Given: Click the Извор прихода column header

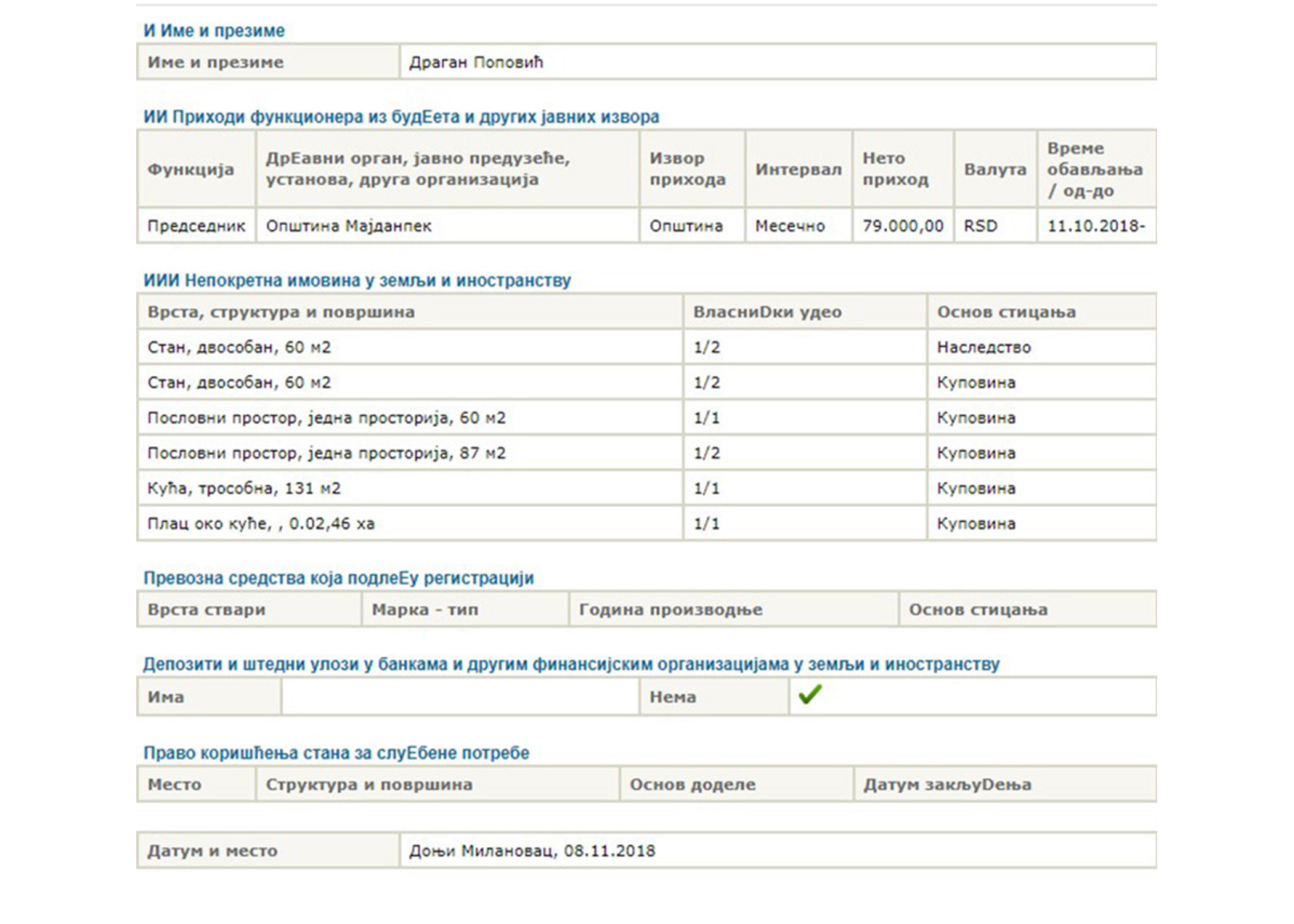Looking at the screenshot, I should (688, 169).
